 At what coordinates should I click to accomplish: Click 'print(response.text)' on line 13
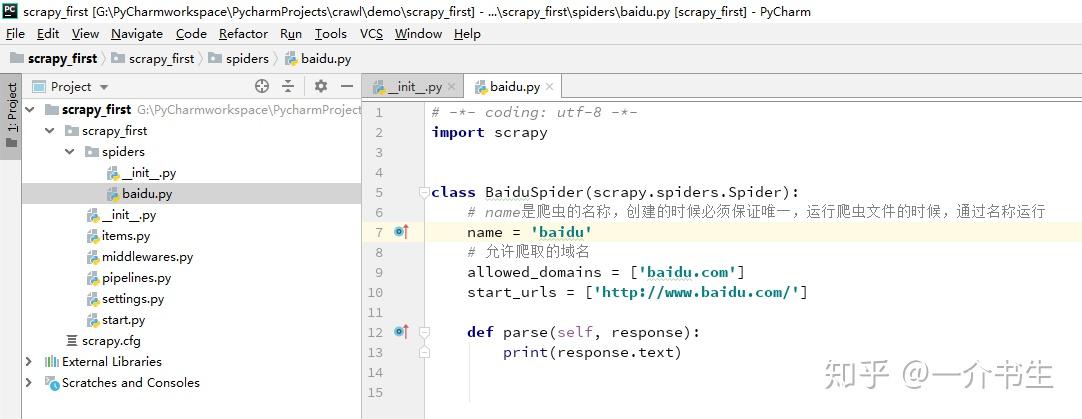tap(592, 352)
